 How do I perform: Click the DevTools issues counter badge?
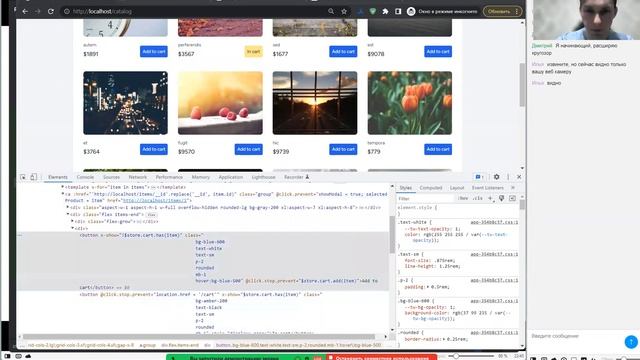click(479, 177)
